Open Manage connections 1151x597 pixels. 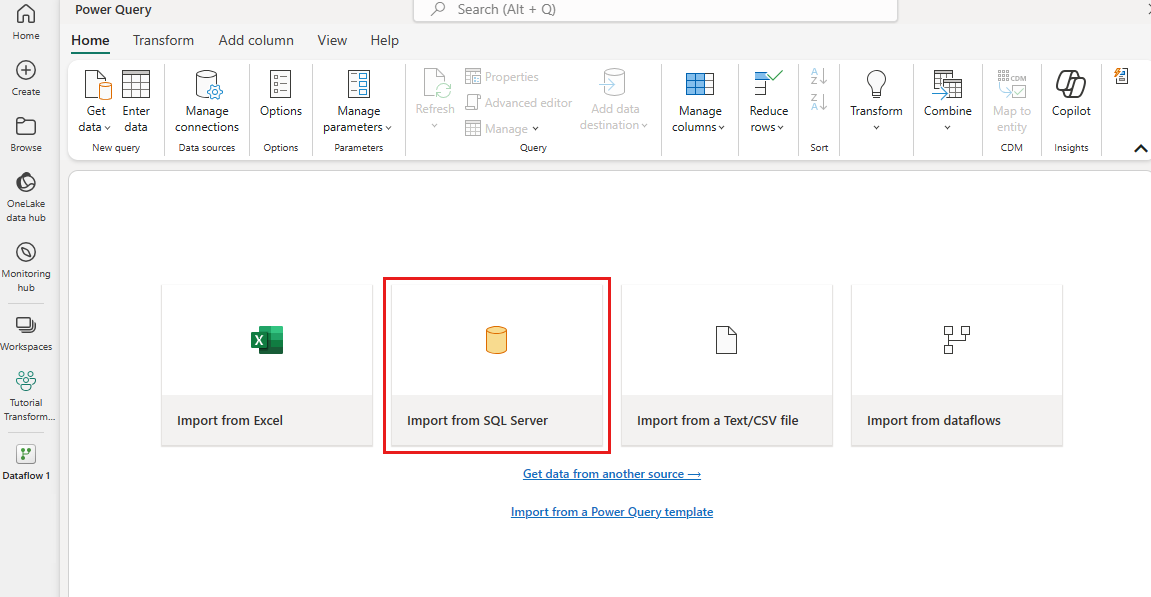(x=207, y=101)
